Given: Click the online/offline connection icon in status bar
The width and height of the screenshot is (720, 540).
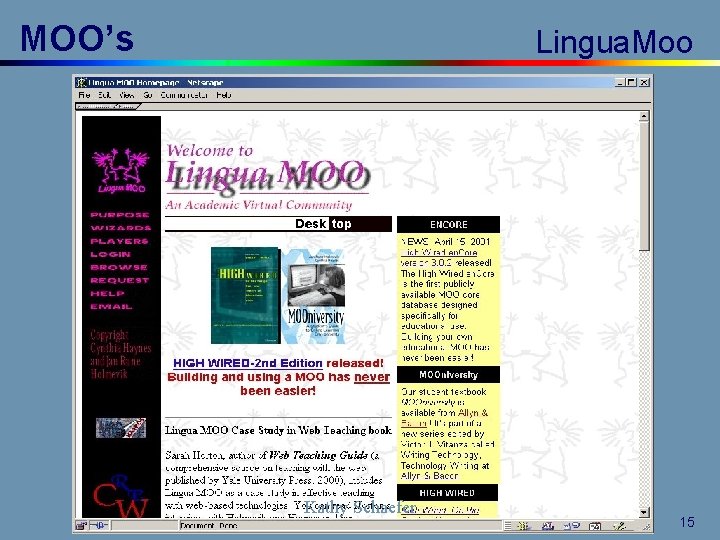Looking at the screenshot, I should tap(98, 525).
